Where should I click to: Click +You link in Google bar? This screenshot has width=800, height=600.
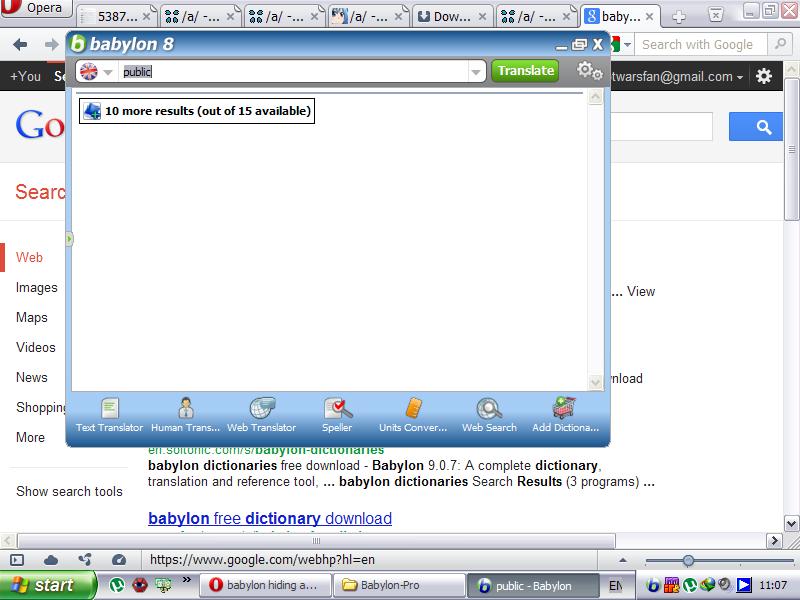pos(26,77)
